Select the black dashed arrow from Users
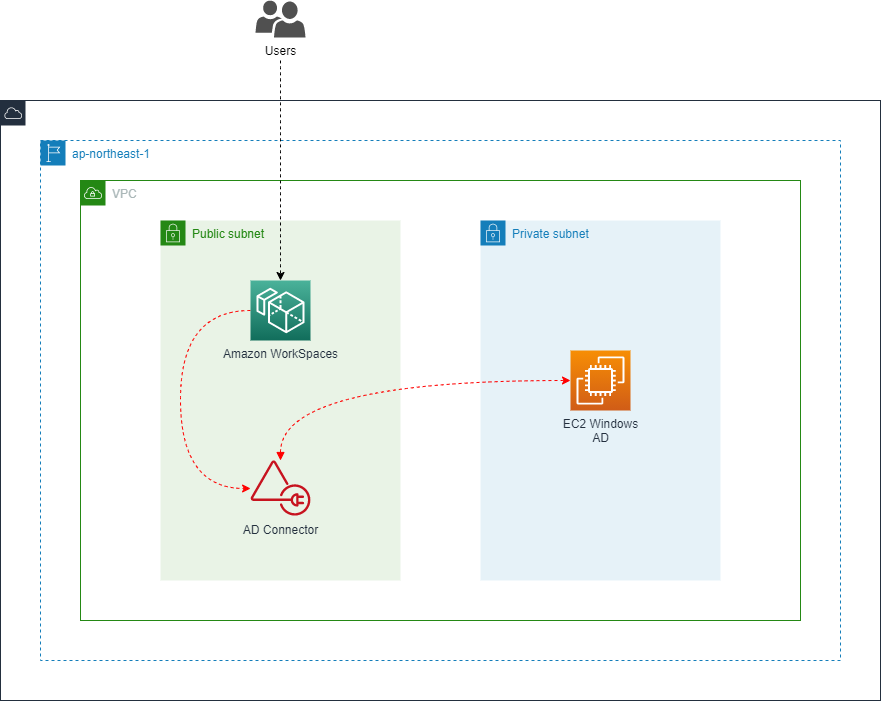The image size is (881, 701). pyautogui.click(x=280, y=160)
